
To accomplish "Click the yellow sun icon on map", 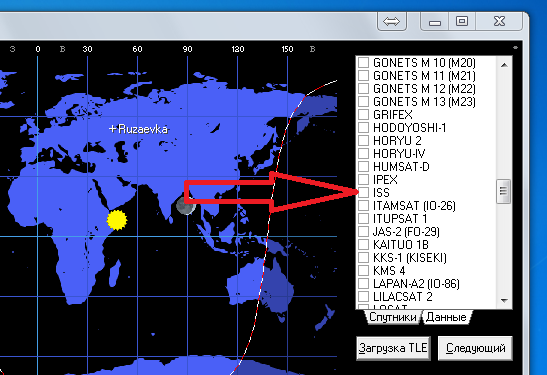I will pos(117,220).
